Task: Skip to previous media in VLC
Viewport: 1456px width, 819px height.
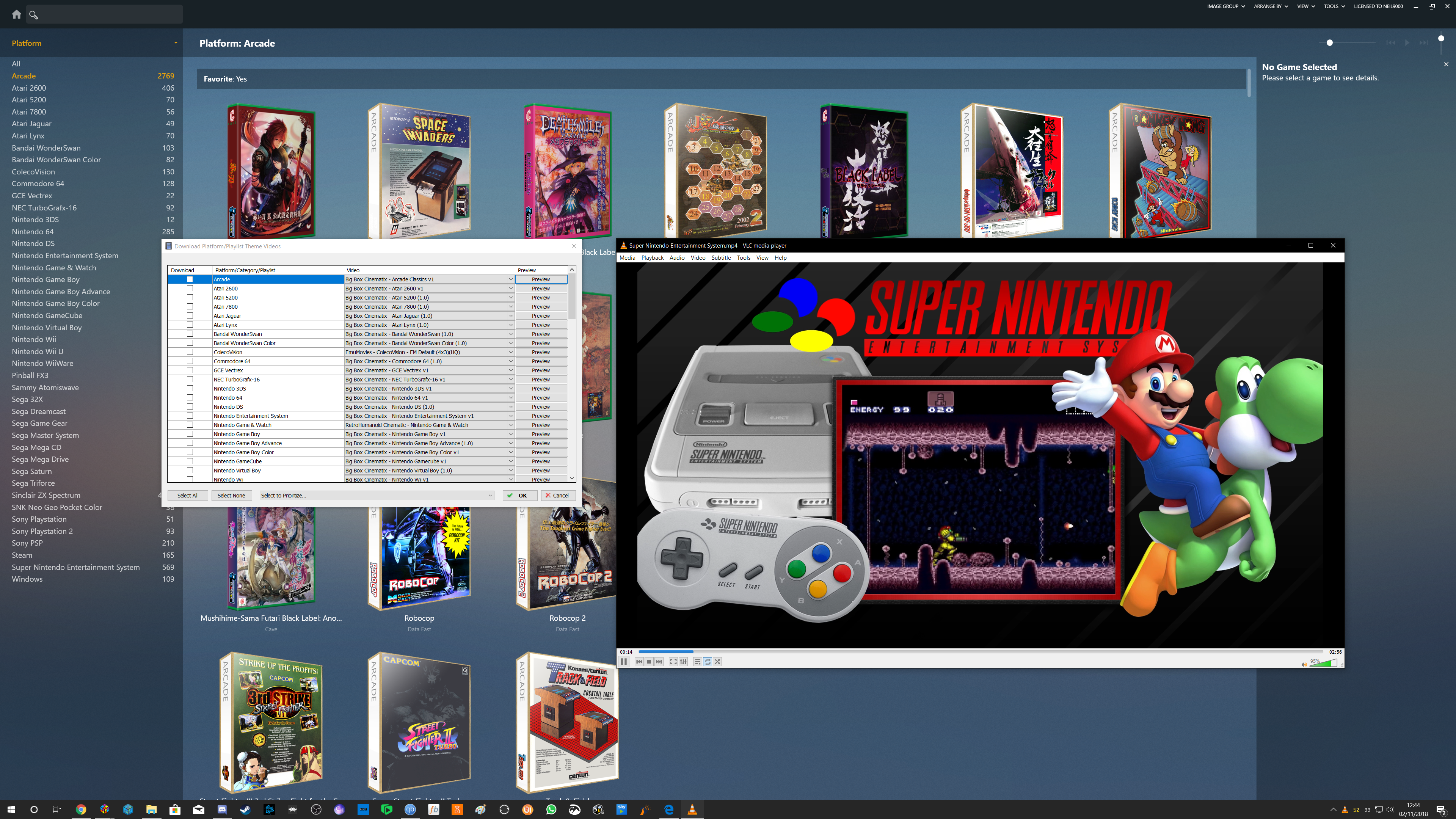Action: [x=639, y=662]
